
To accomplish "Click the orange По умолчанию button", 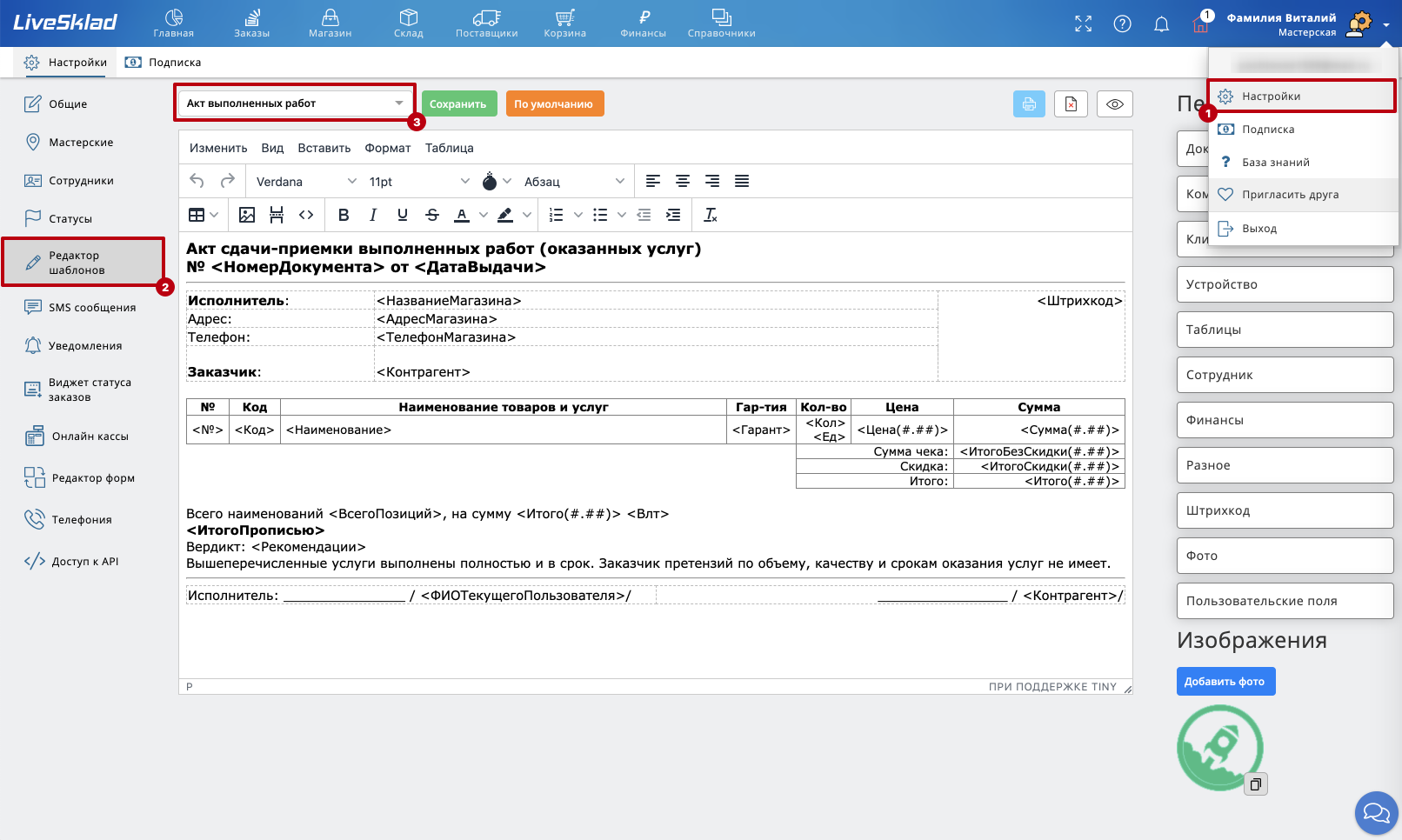I will pos(555,103).
